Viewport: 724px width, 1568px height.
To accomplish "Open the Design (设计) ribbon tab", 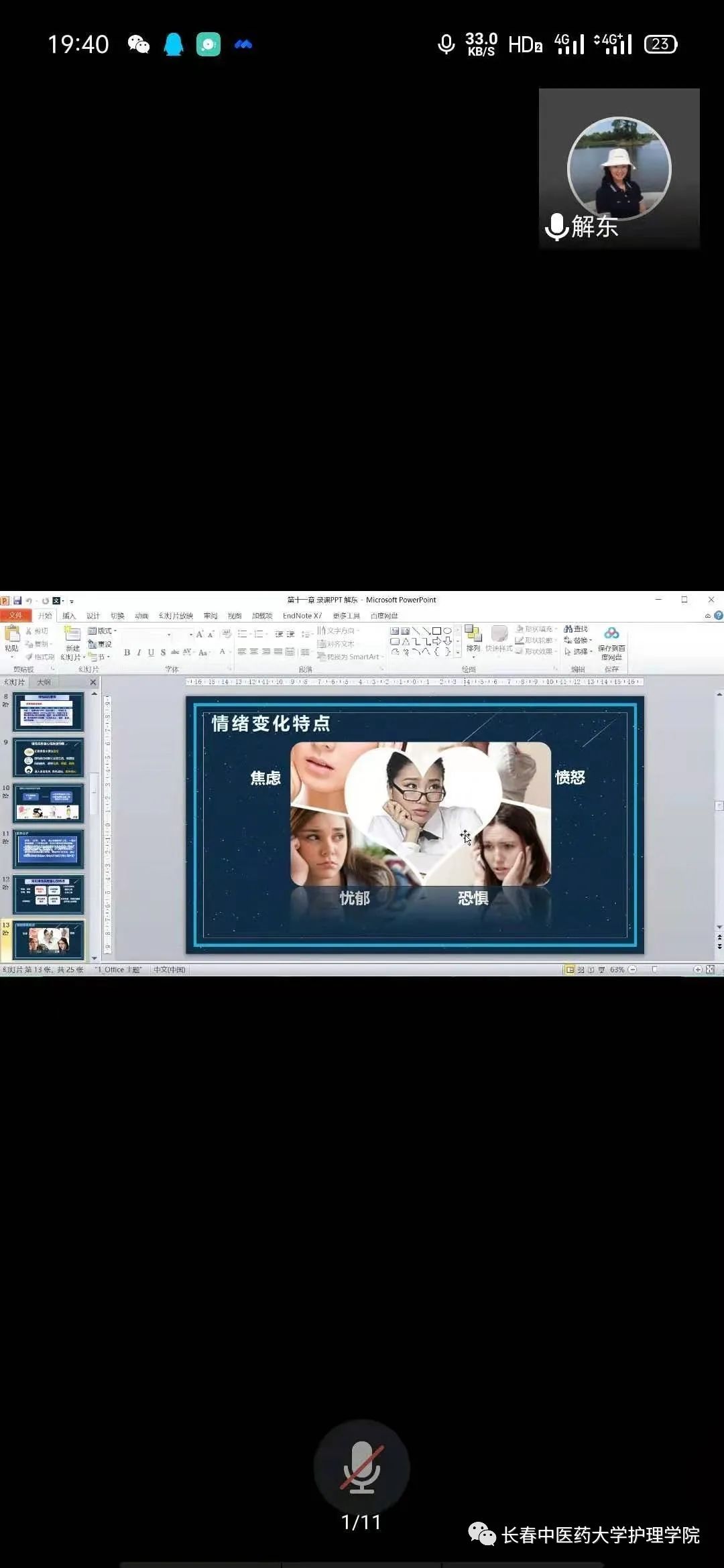I will click(93, 616).
